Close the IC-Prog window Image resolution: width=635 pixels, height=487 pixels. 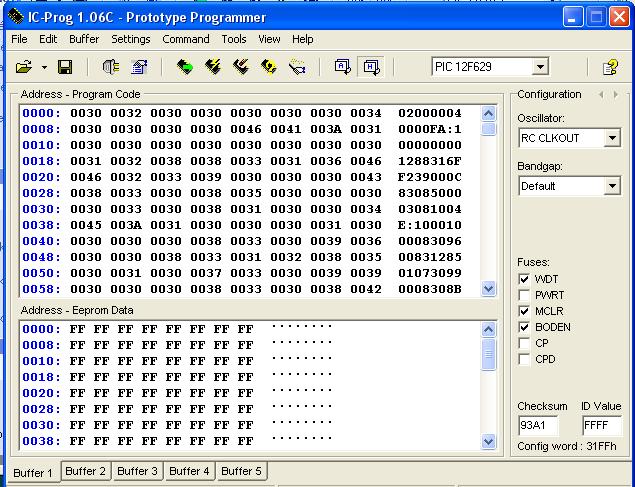(x=619, y=17)
